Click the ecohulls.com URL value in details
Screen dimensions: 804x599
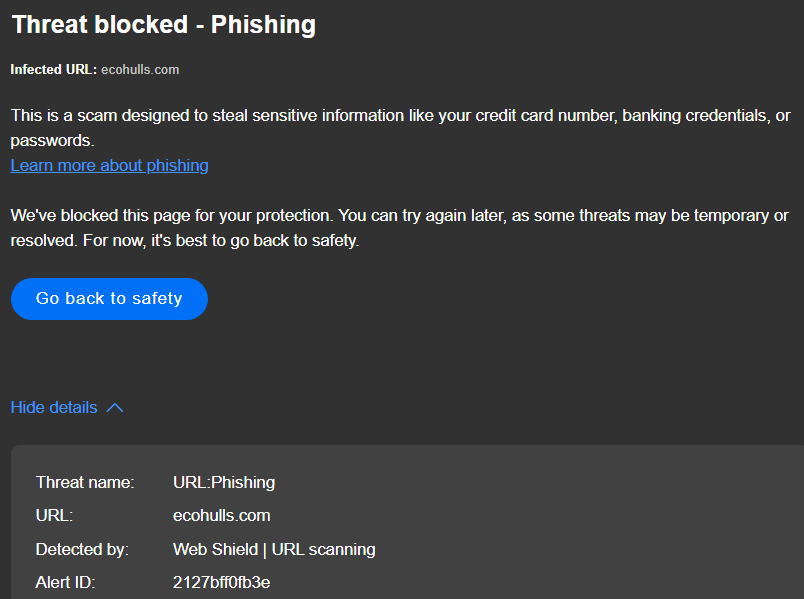tap(222, 515)
